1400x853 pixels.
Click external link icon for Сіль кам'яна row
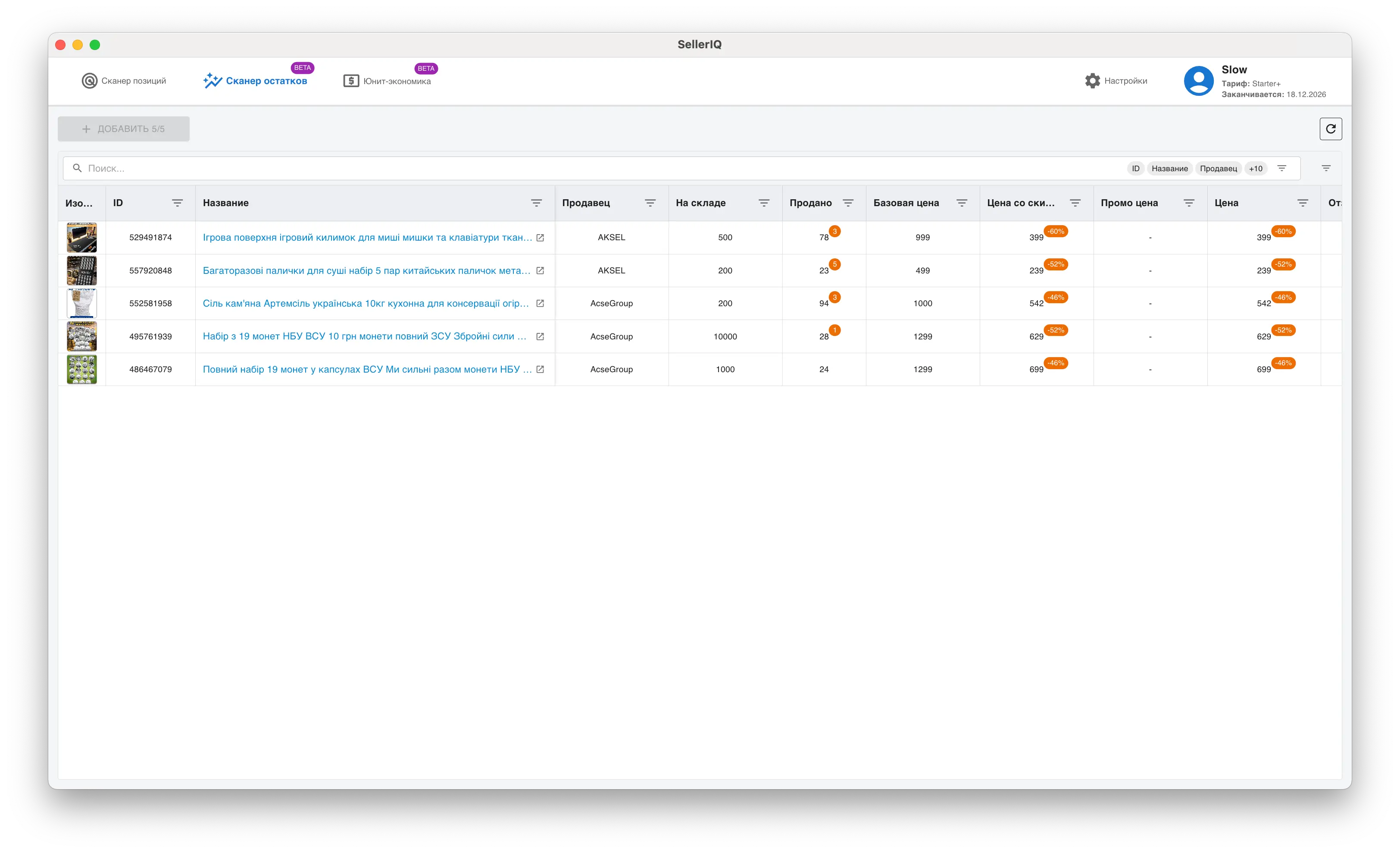point(541,304)
